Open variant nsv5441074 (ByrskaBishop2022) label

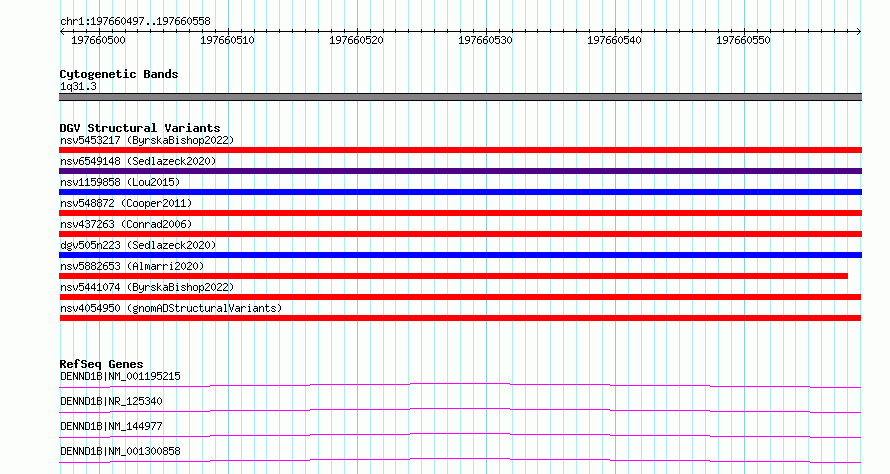point(147,287)
